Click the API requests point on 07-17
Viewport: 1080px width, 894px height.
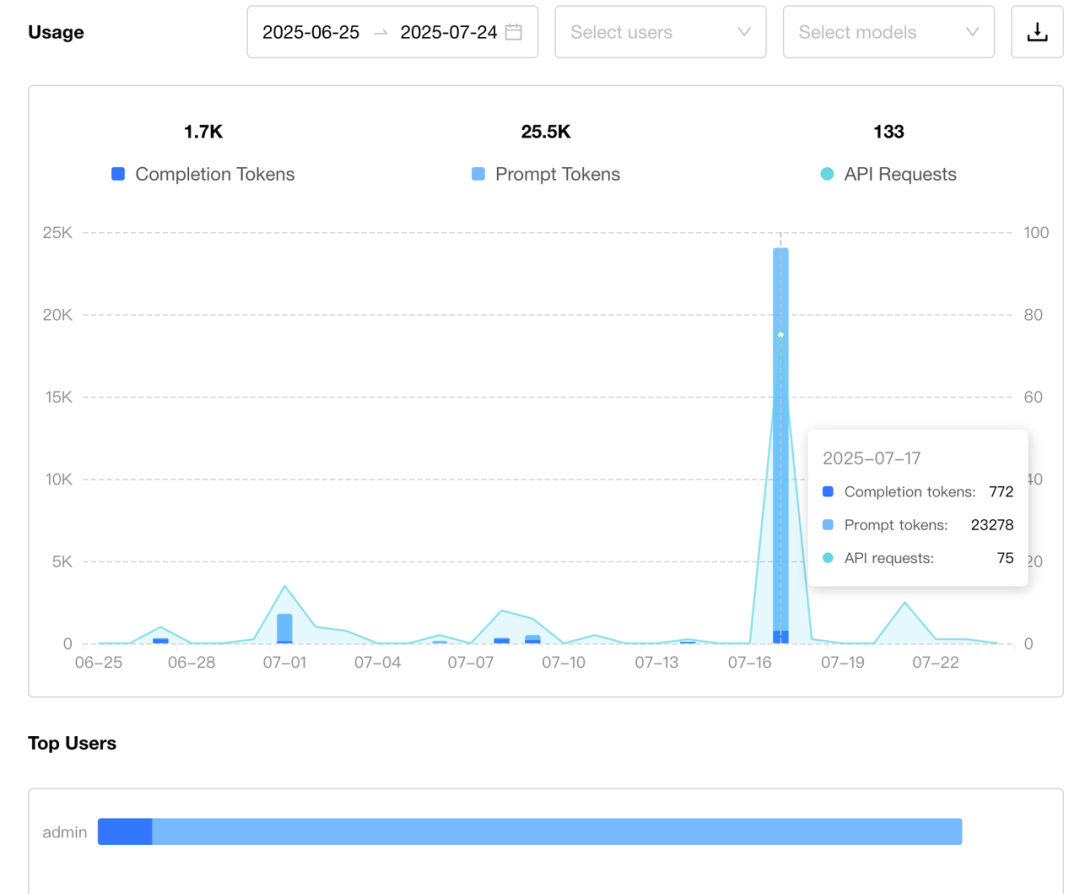click(780, 335)
